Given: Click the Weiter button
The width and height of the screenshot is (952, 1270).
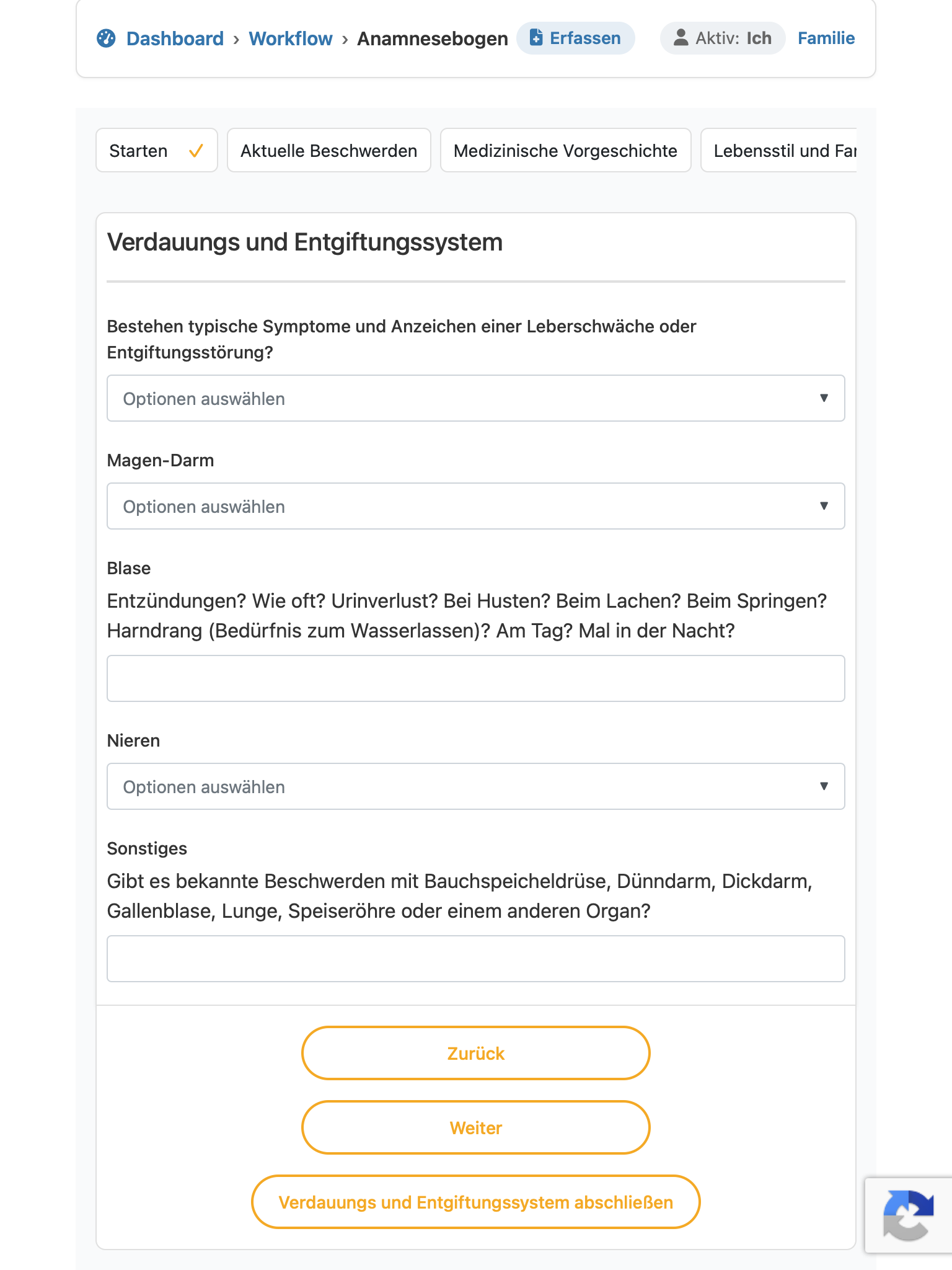Looking at the screenshot, I should [476, 1127].
